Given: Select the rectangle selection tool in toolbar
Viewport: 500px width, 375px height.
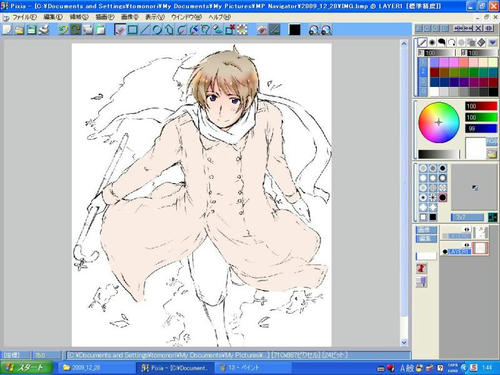Looking at the screenshot, I should click(132, 30).
